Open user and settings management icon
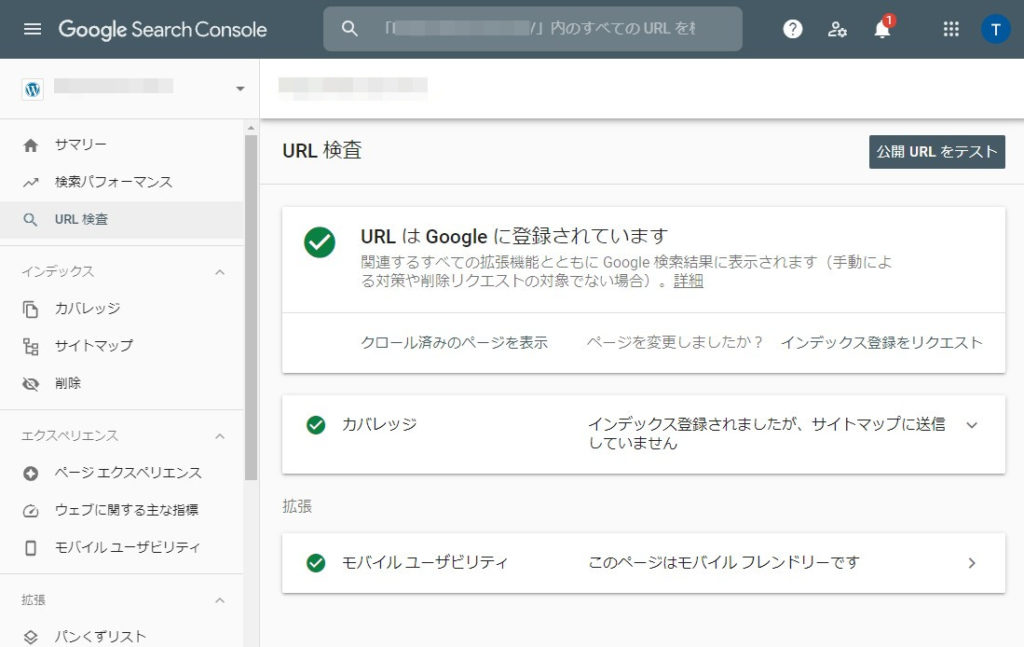The width and height of the screenshot is (1024, 647). point(837,29)
